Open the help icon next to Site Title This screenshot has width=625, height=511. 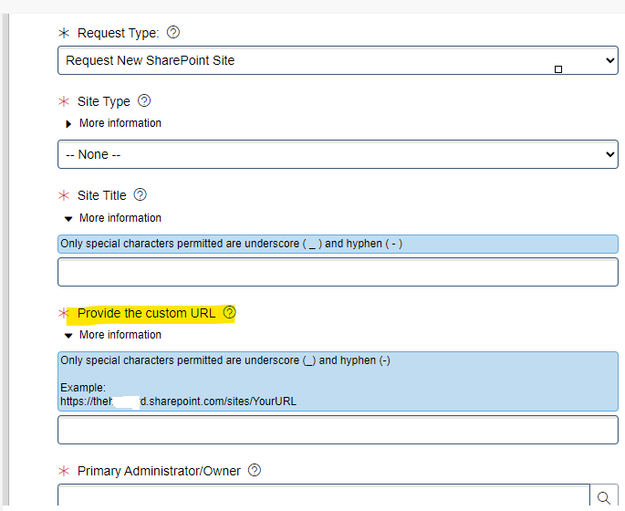coord(140,195)
